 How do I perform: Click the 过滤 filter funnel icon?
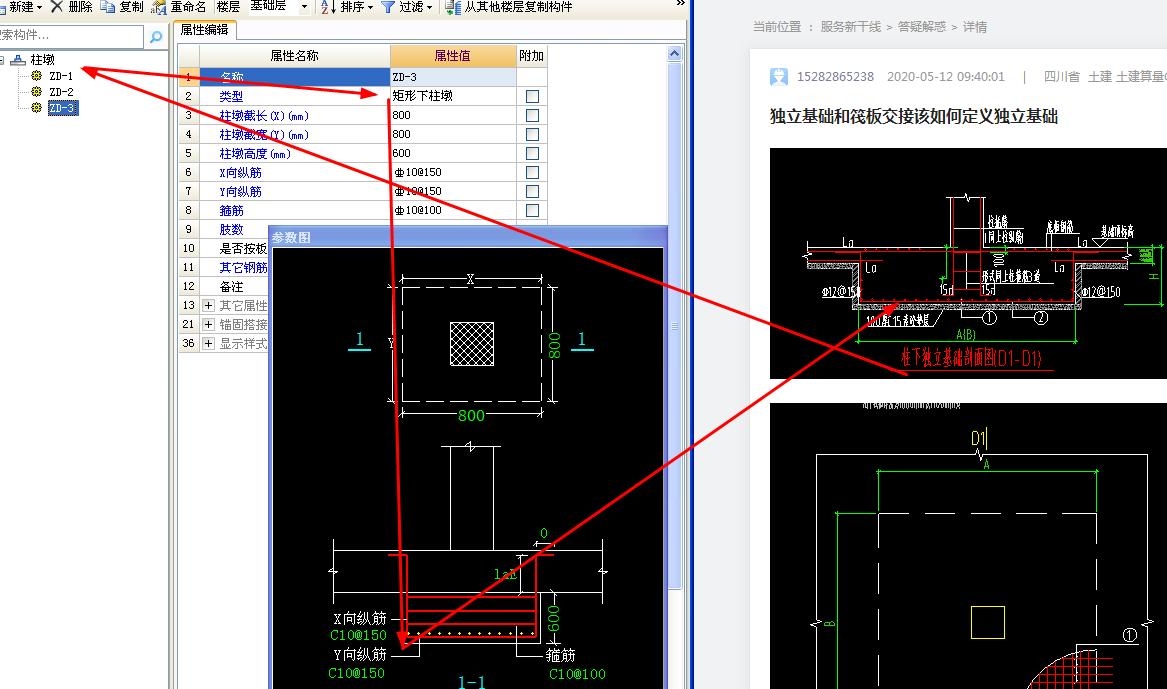coord(388,7)
